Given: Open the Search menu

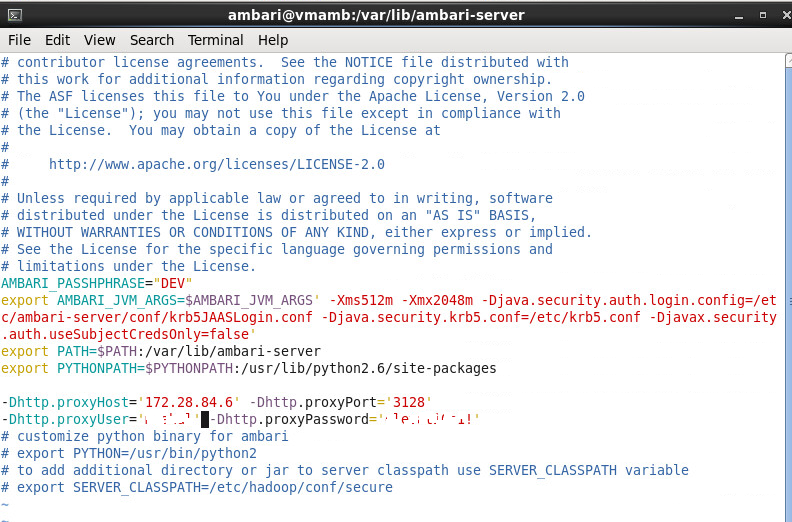Looking at the screenshot, I should pyautogui.click(x=152, y=40).
